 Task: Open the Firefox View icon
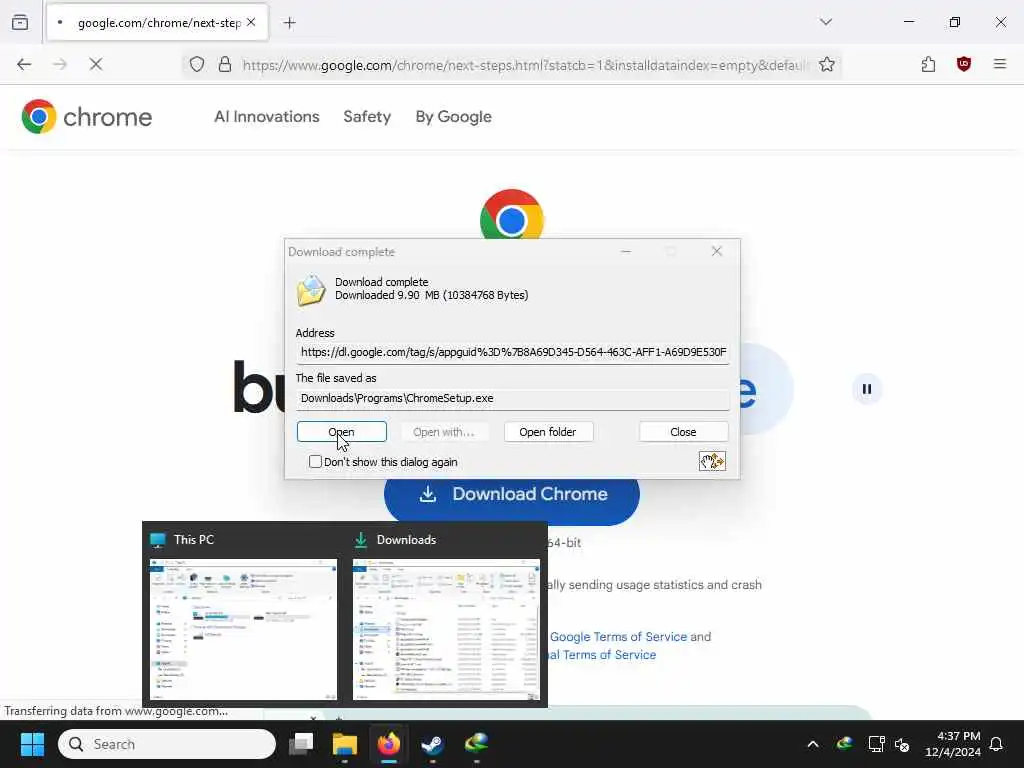[x=20, y=22]
